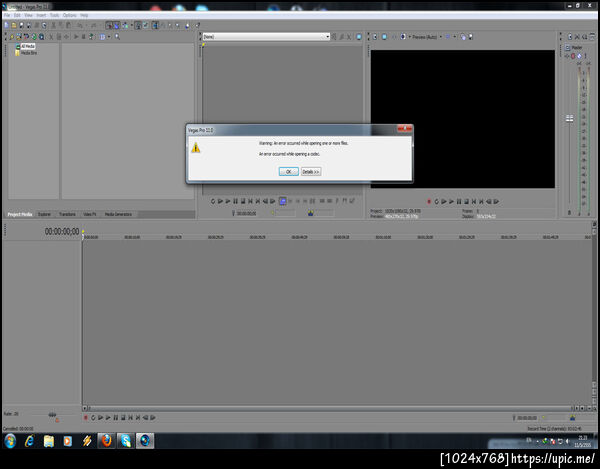Click Details >> in the warning dialog

pos(311,172)
